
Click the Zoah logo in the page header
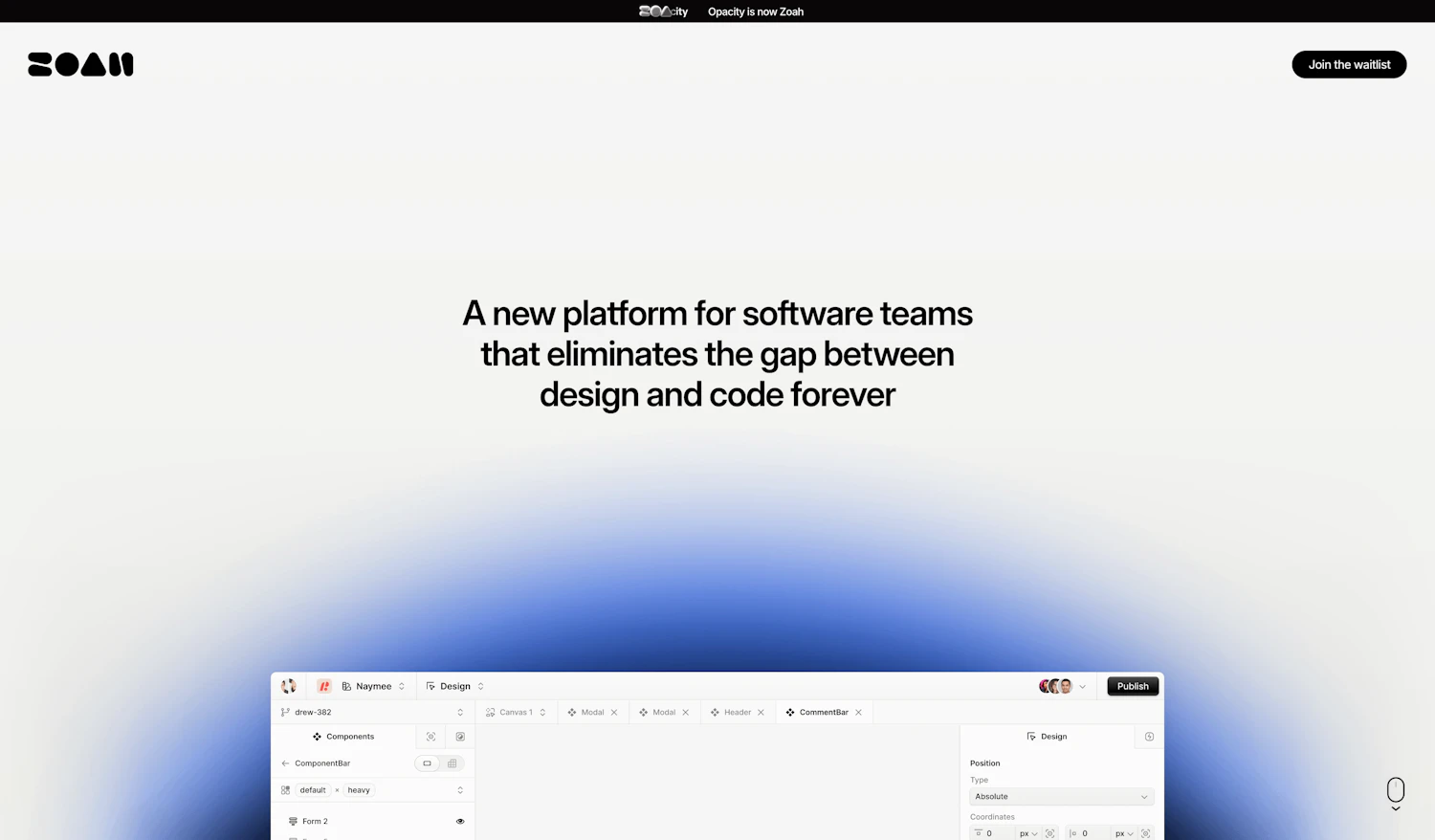coord(80,64)
